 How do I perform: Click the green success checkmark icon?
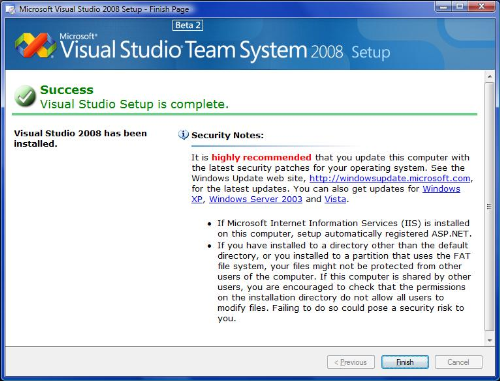click(25, 96)
